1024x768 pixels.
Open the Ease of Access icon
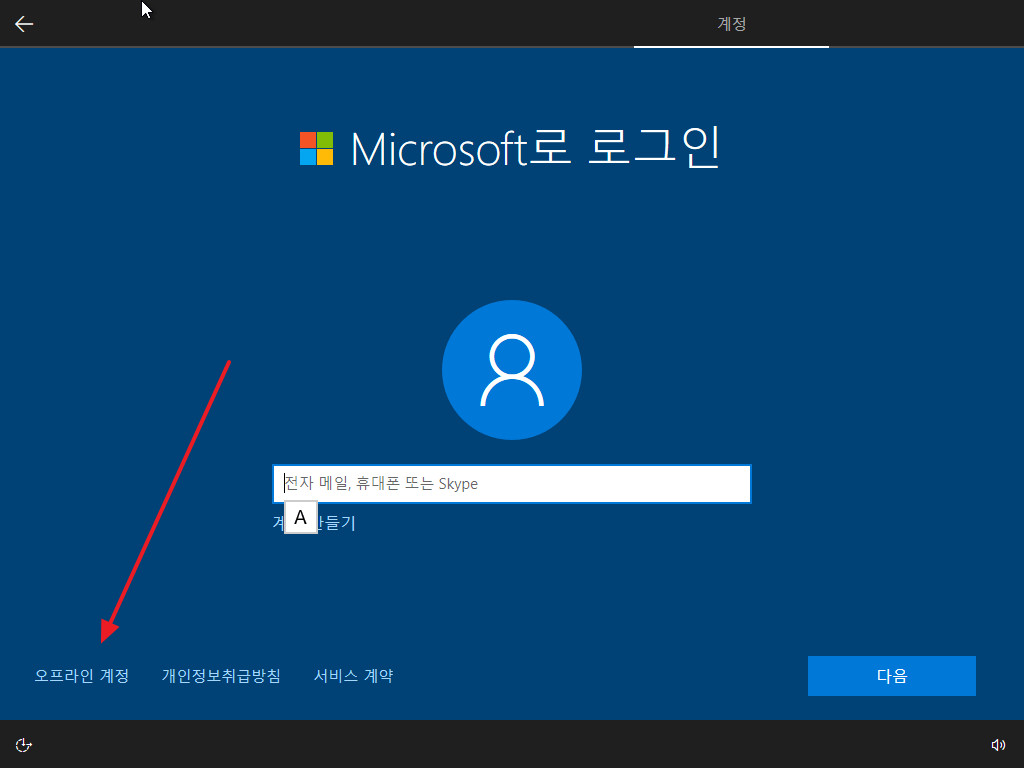(24, 744)
